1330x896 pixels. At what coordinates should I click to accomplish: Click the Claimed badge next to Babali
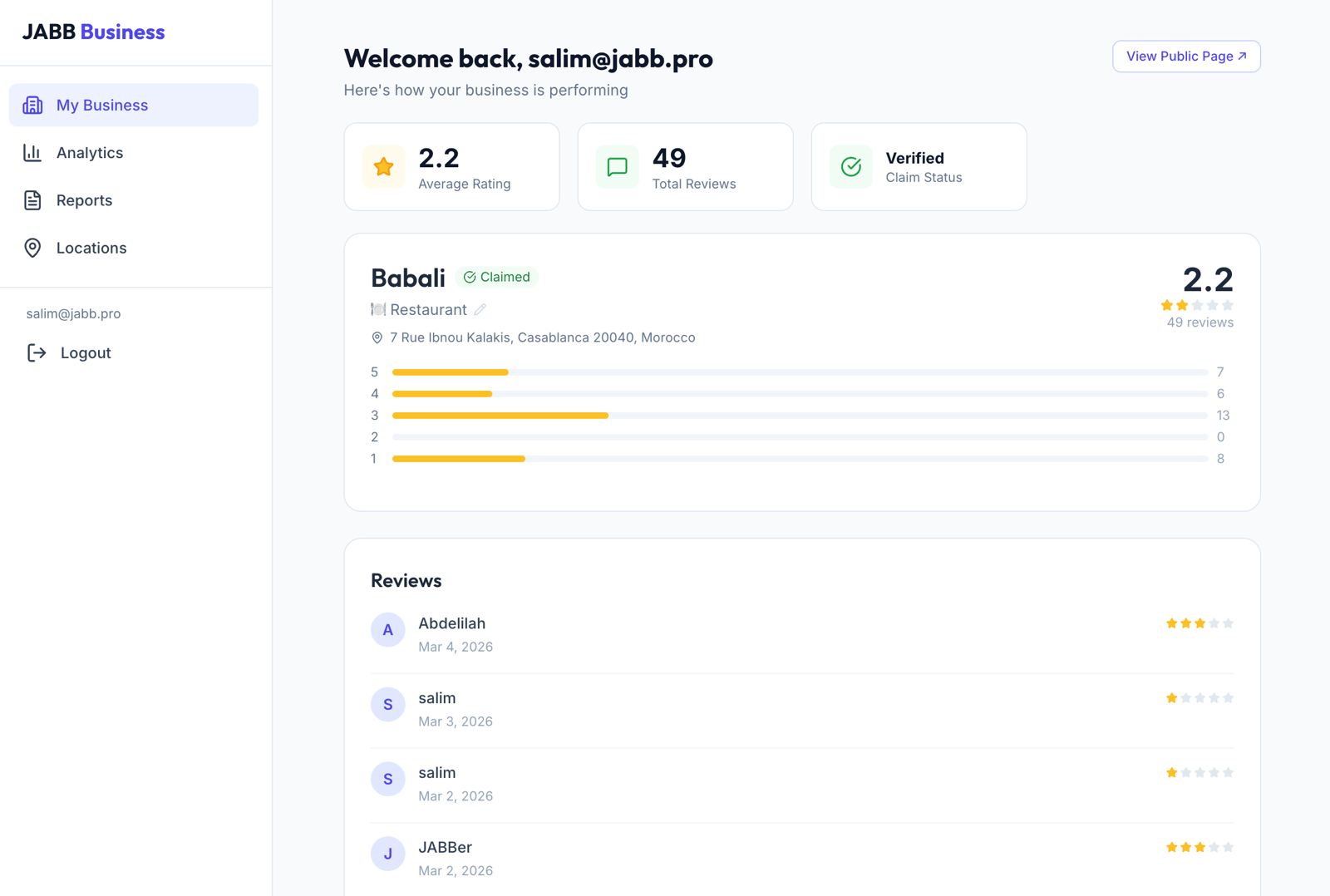coord(497,277)
